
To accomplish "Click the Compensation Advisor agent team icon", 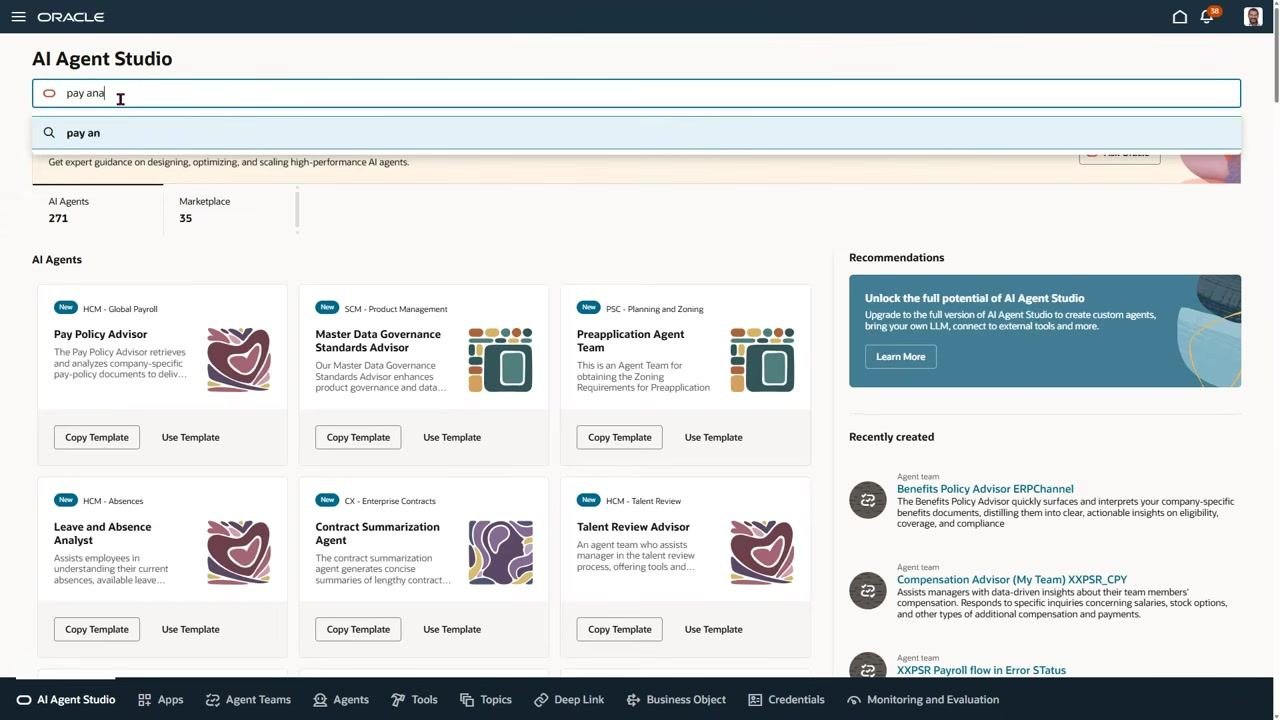I will 868,591.
